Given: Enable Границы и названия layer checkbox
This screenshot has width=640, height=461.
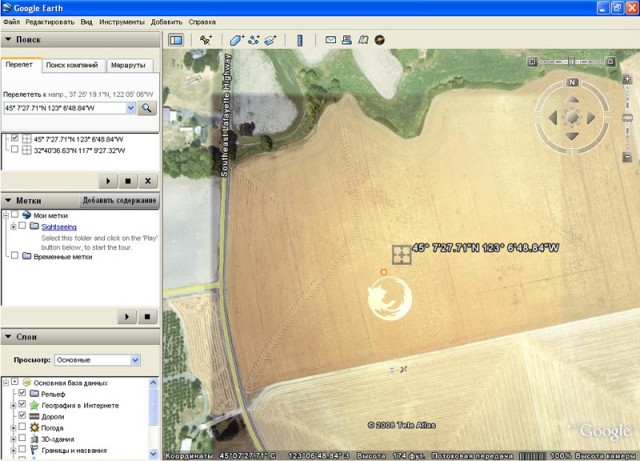Looking at the screenshot, I should coord(22,449).
